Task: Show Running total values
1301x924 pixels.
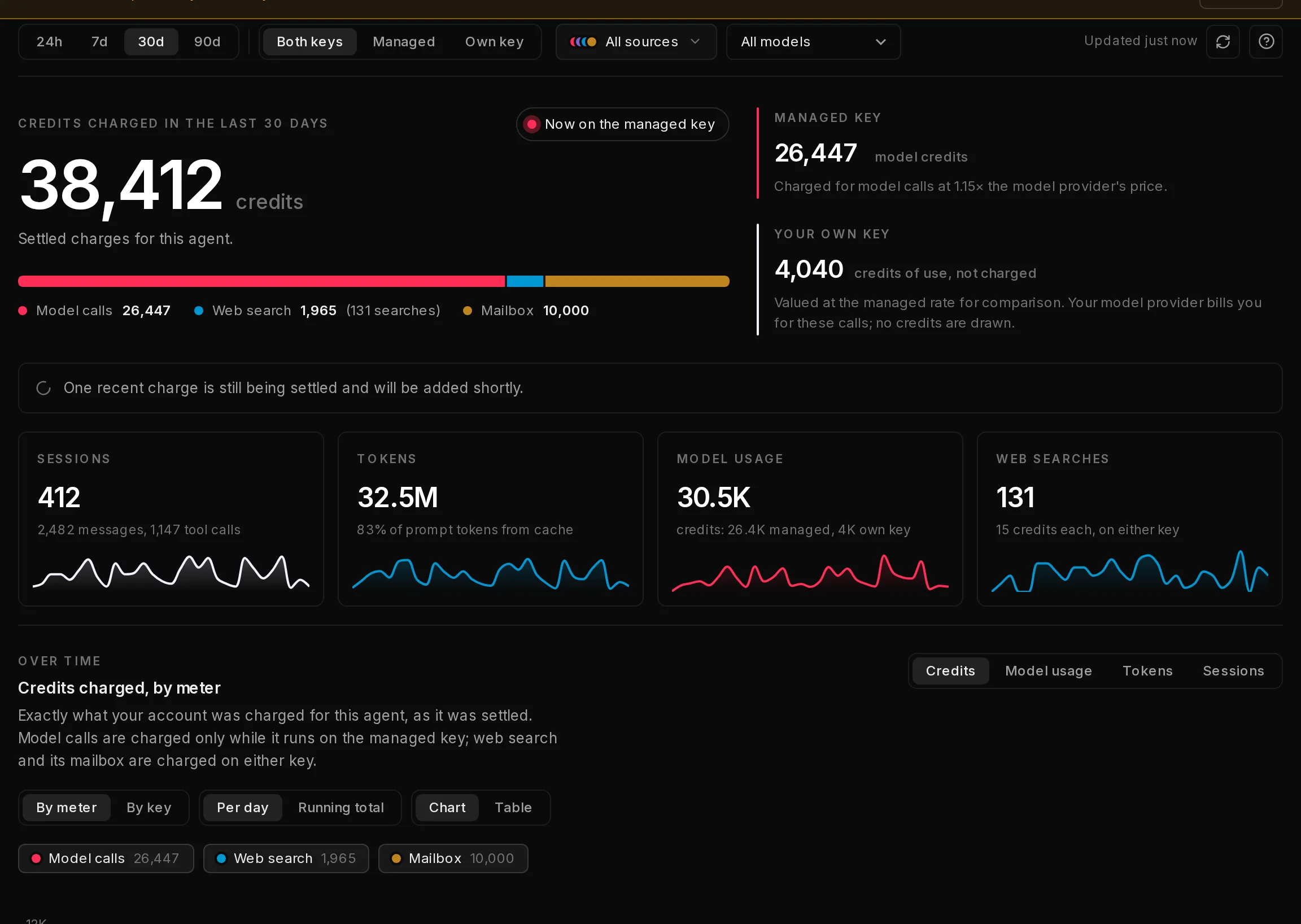Action: (x=340, y=807)
